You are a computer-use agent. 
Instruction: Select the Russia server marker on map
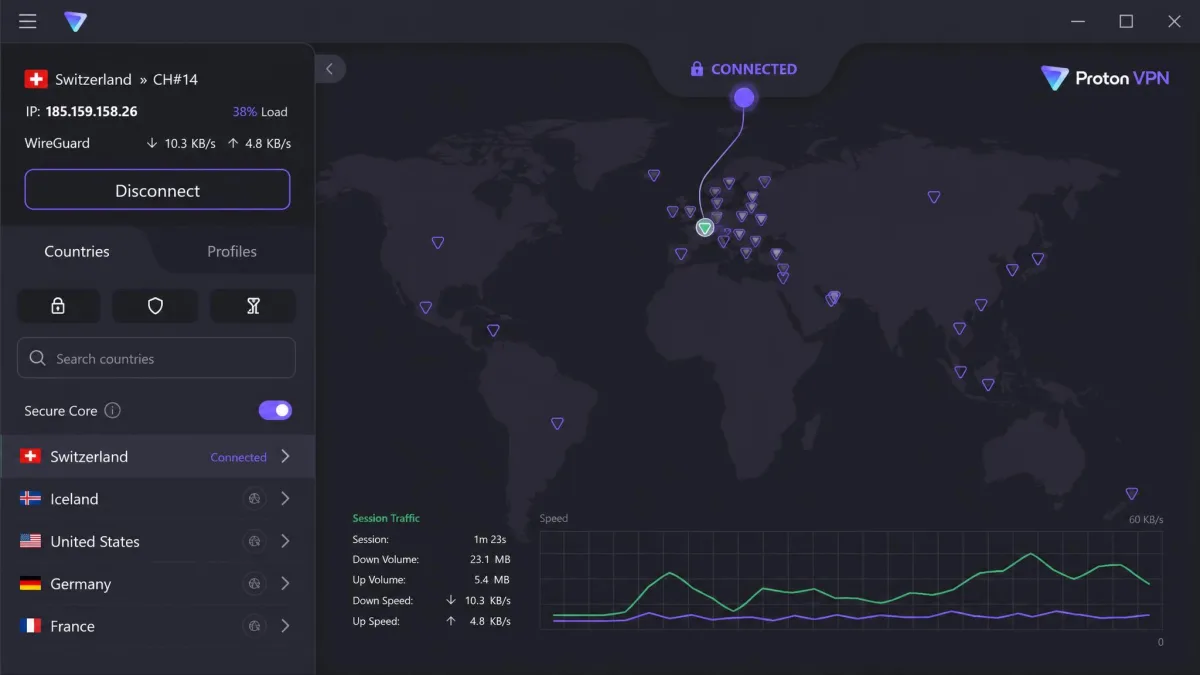pos(934,197)
